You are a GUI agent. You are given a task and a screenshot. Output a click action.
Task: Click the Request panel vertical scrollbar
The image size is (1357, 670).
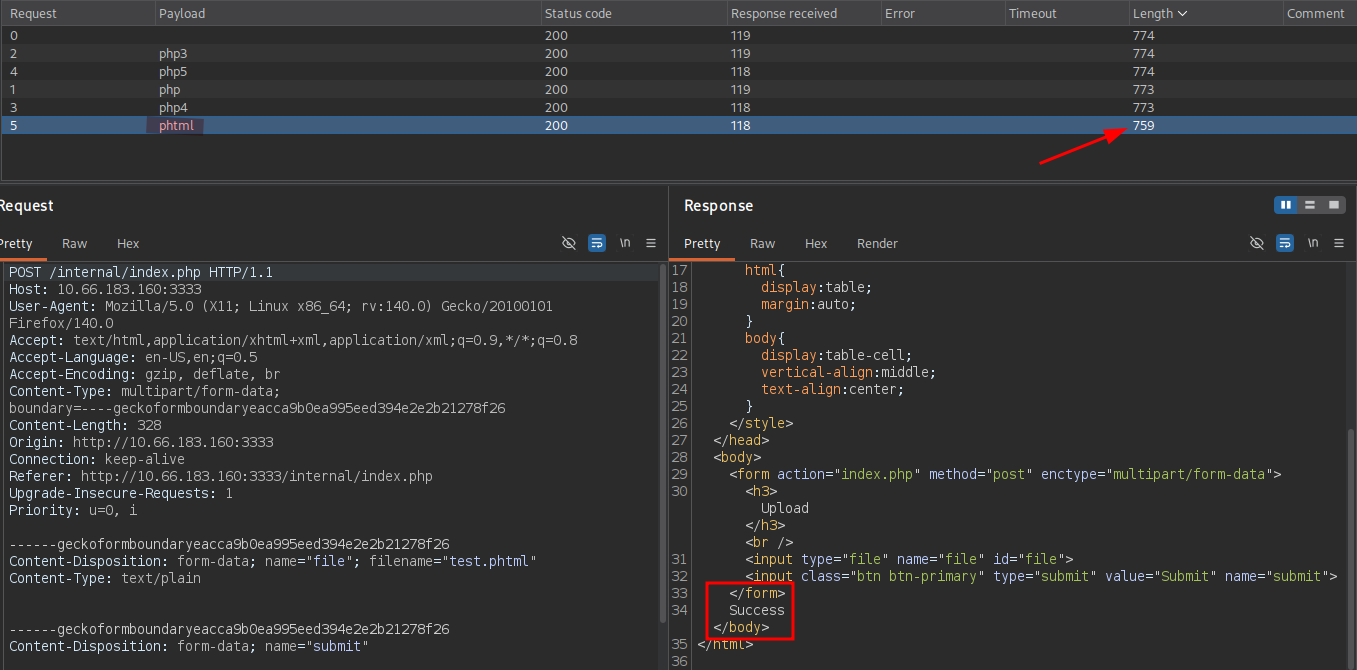pos(662,442)
